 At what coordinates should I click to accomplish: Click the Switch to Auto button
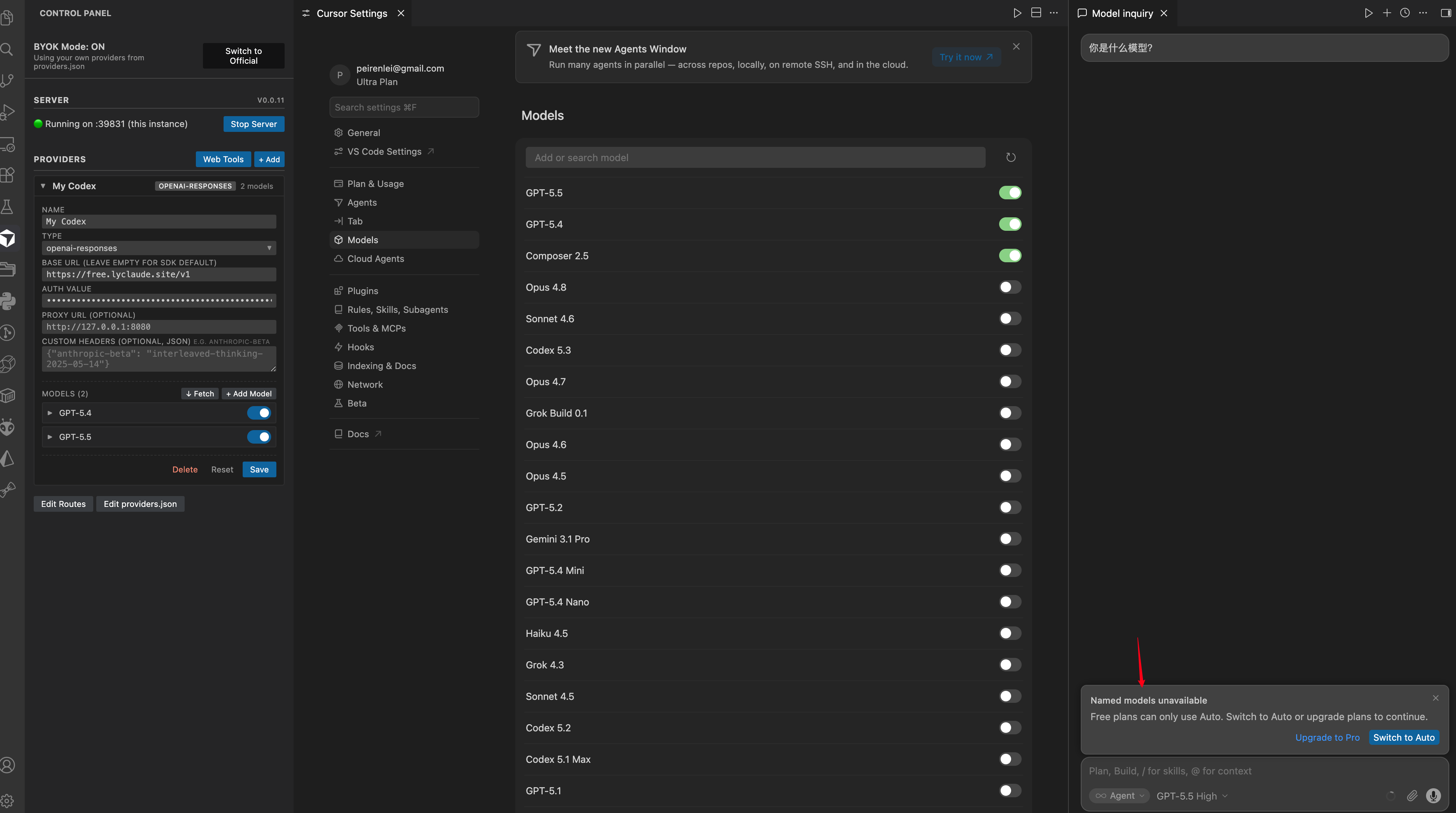(1404, 737)
